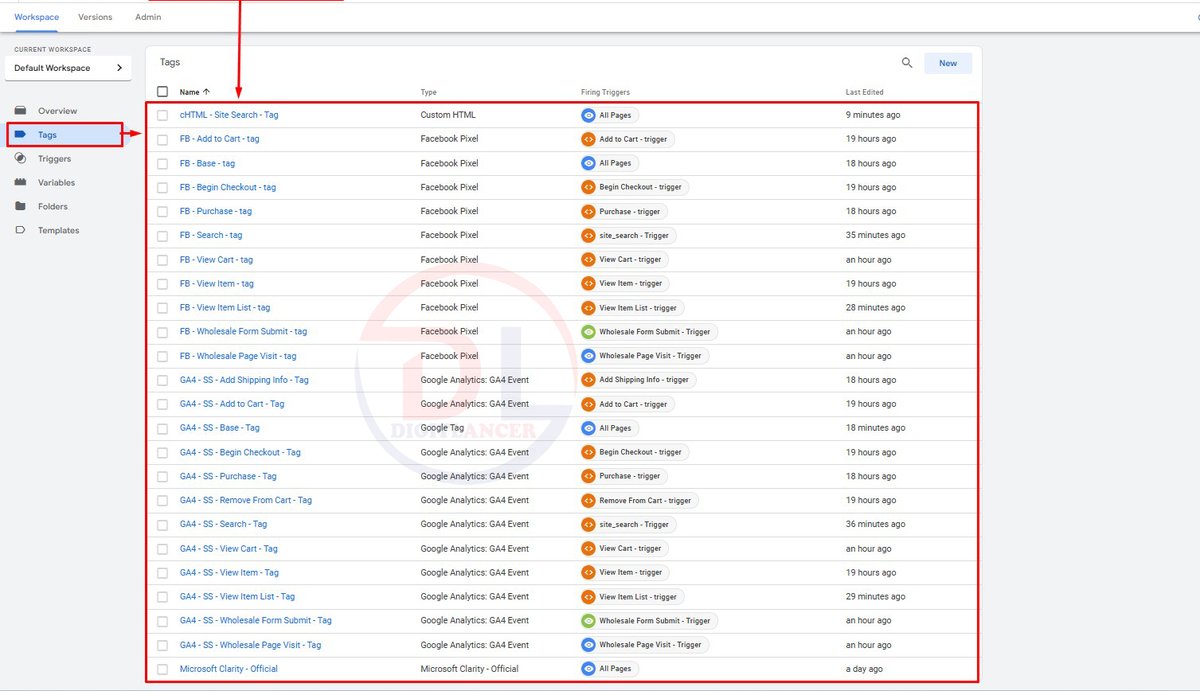
Task: Click All Pages icon in Microsoft Clarity row
Action: (589, 669)
